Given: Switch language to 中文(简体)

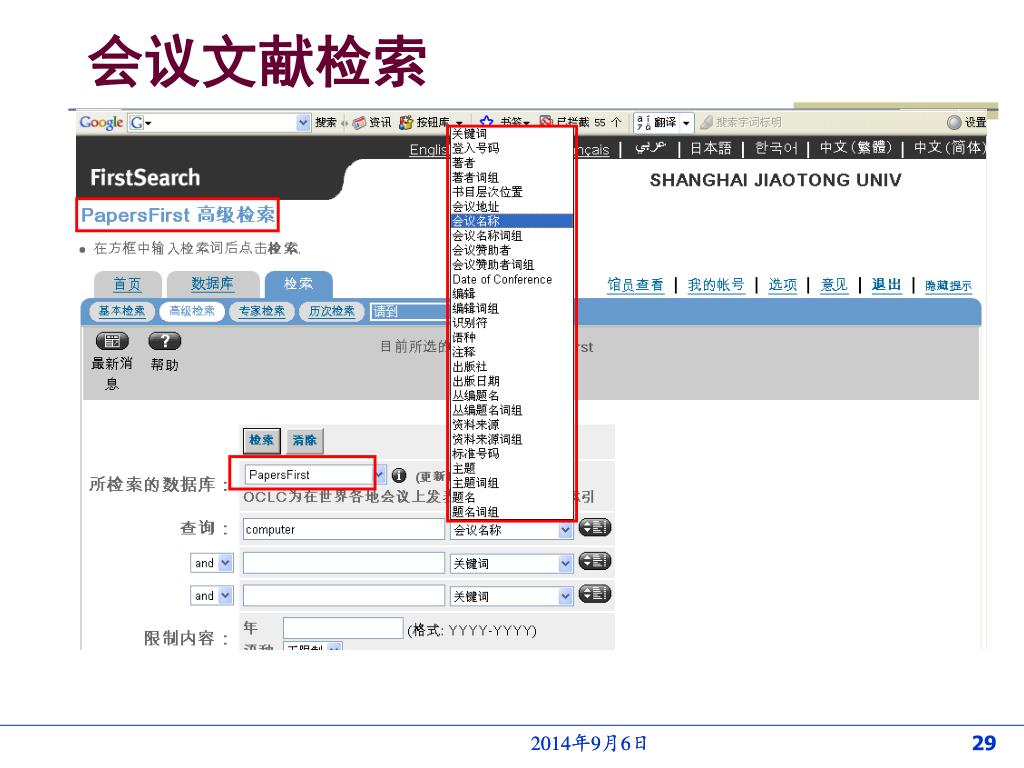Looking at the screenshot, I should coord(950,148).
